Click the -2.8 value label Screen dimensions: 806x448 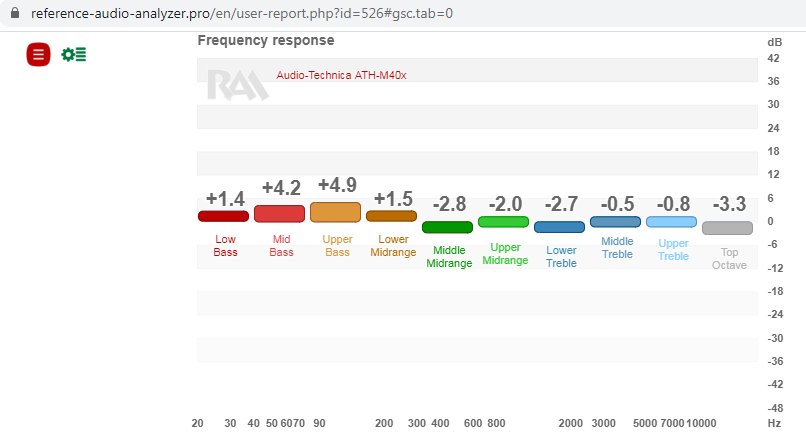tap(449, 204)
